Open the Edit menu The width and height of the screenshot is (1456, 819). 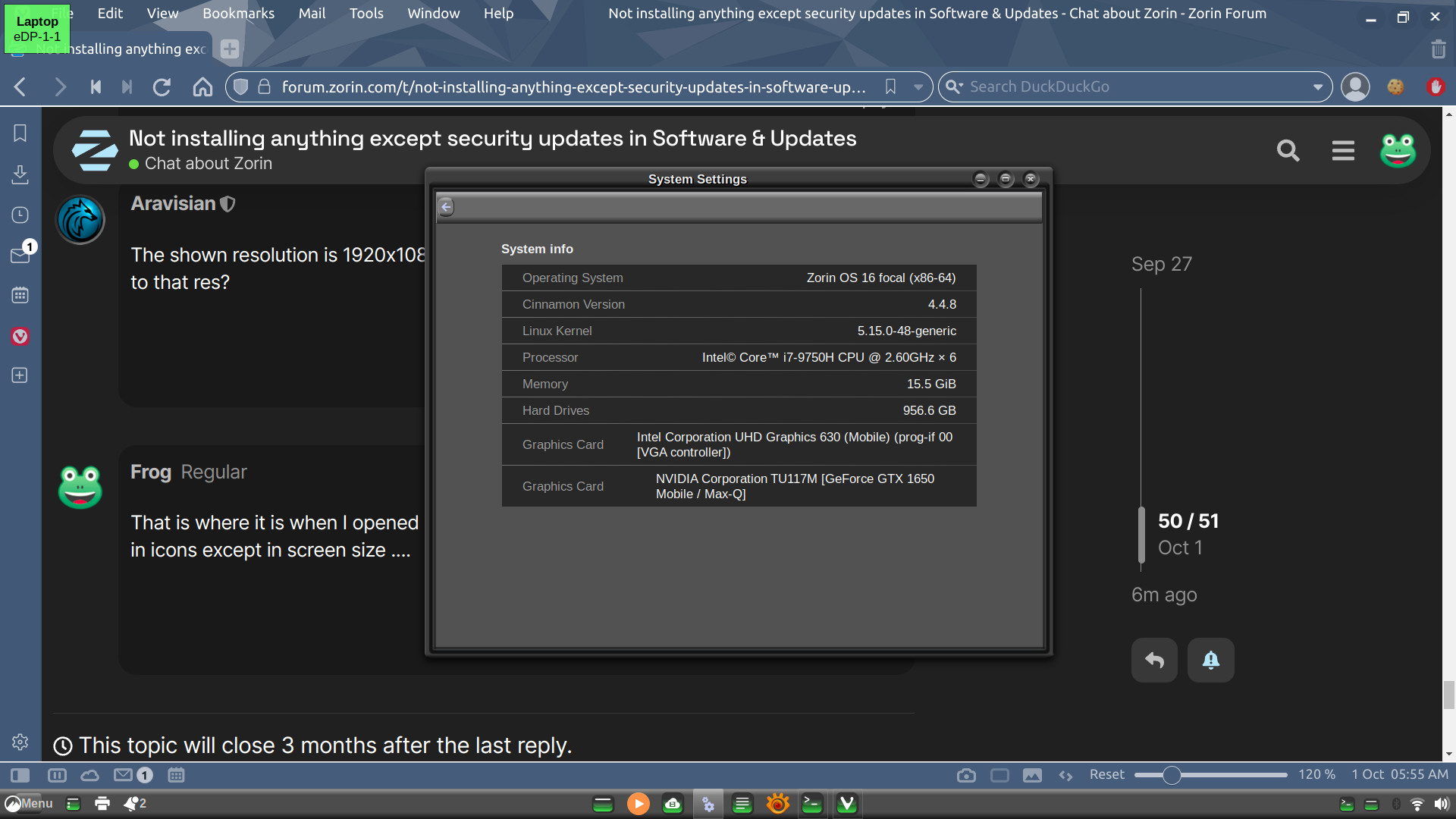(x=110, y=14)
